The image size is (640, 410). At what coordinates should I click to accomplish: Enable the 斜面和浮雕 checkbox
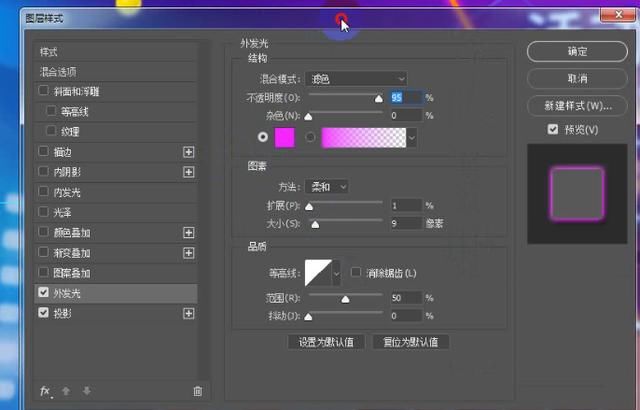(x=43, y=91)
